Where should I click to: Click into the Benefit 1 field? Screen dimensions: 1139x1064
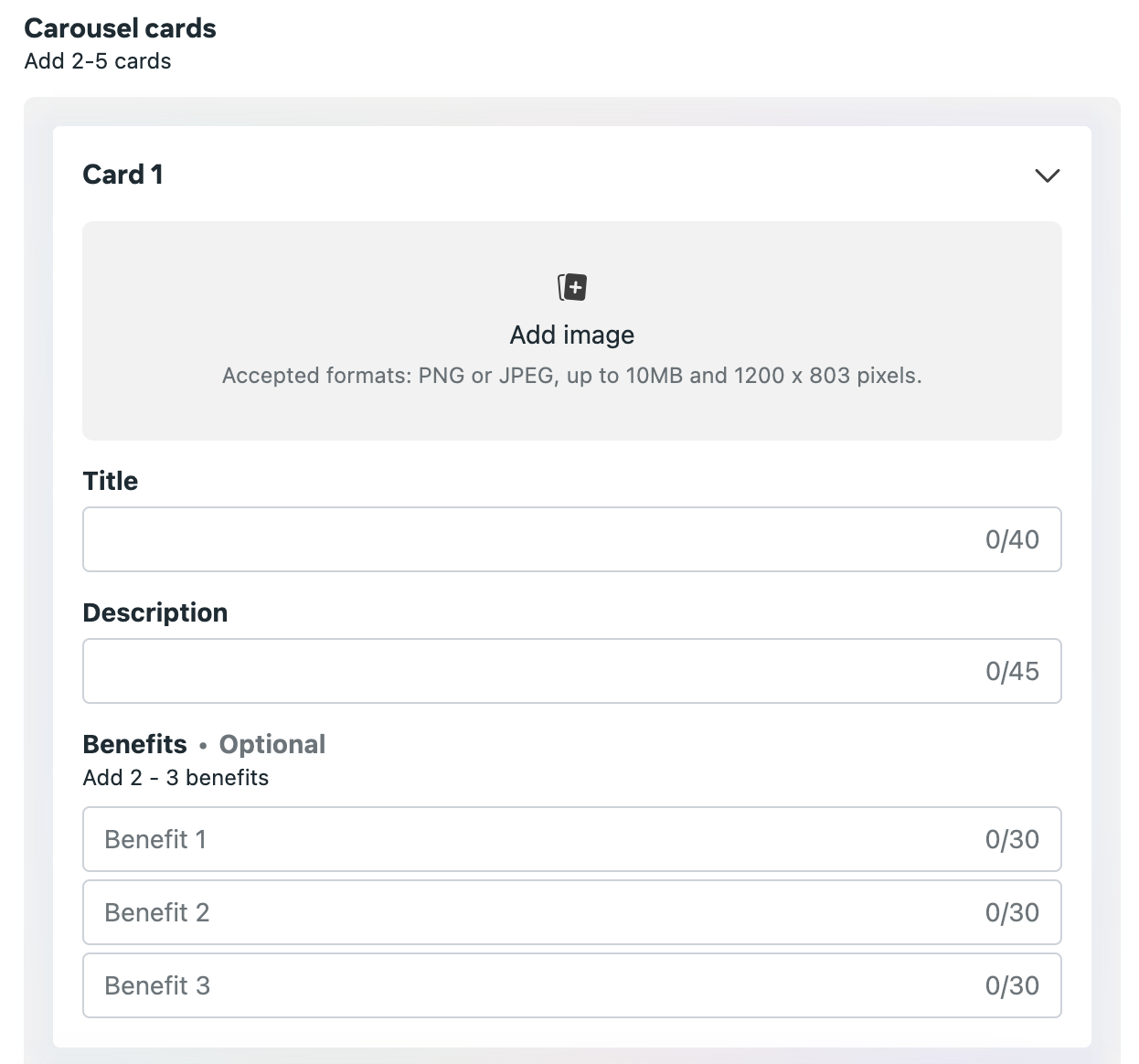pos(530,839)
